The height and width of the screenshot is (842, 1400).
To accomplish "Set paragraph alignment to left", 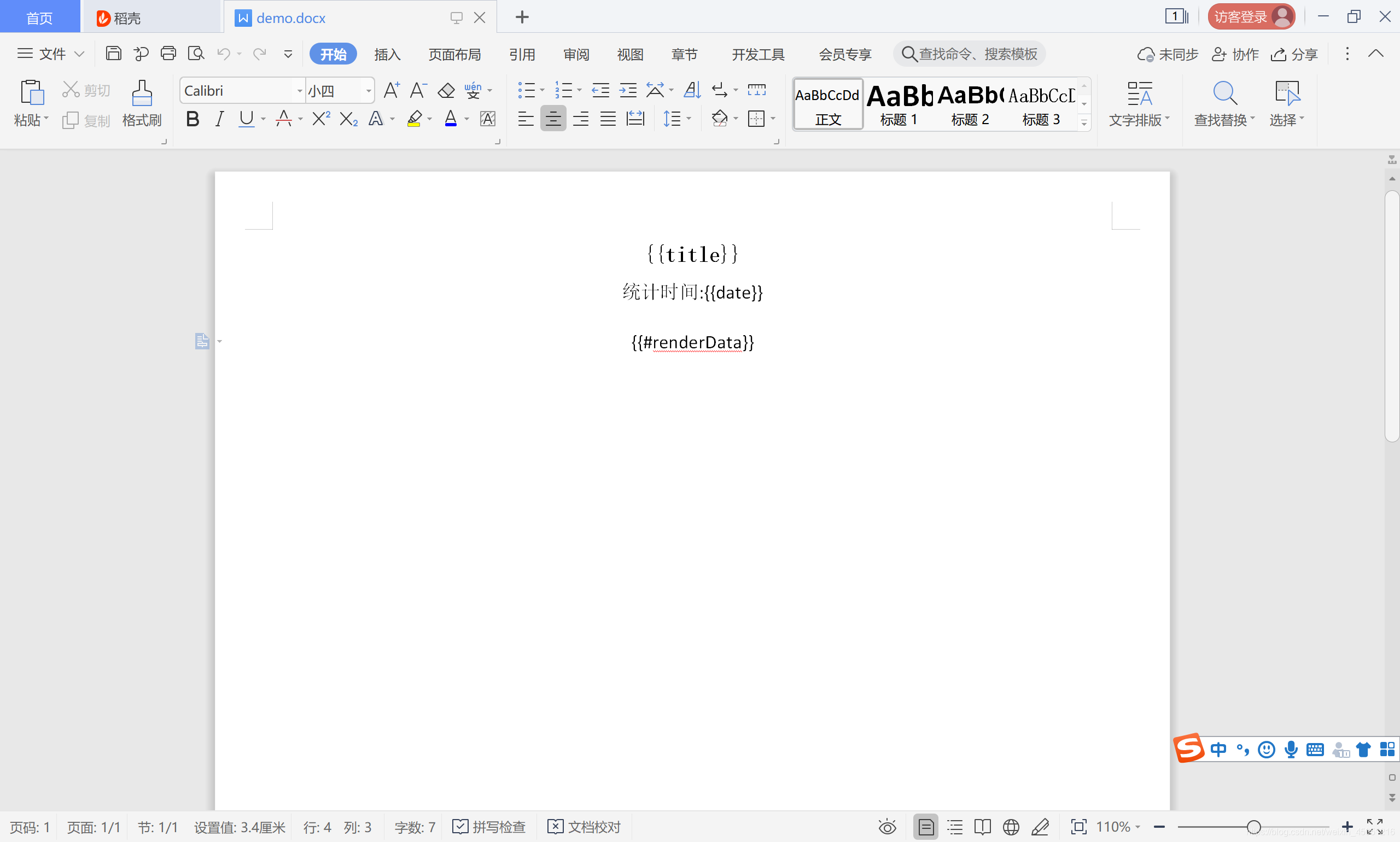I will 526,119.
